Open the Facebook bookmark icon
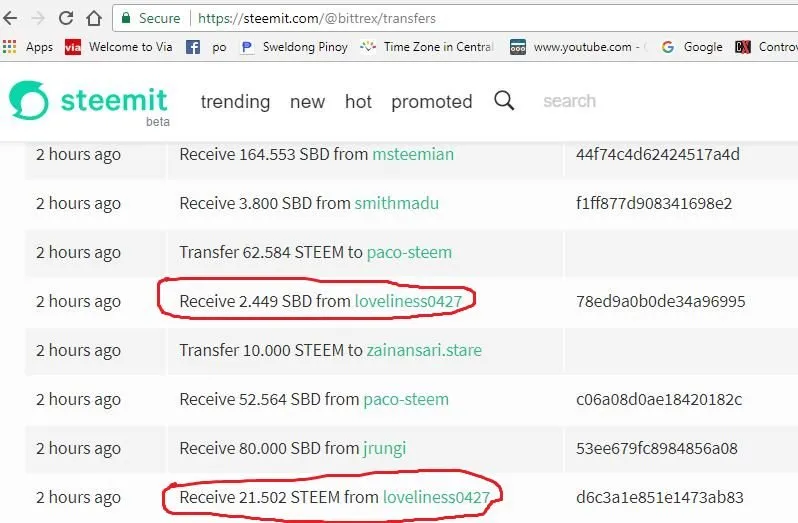 [192, 47]
